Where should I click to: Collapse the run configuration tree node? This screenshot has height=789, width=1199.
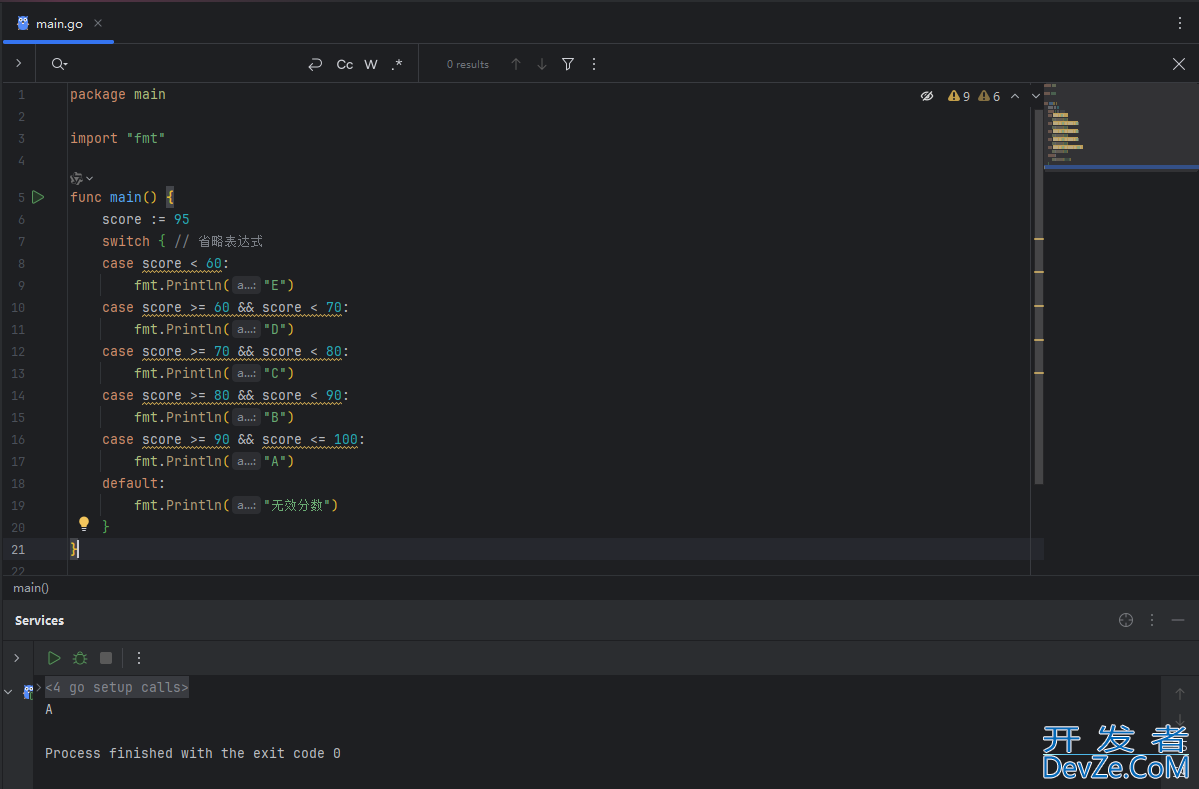[8, 692]
